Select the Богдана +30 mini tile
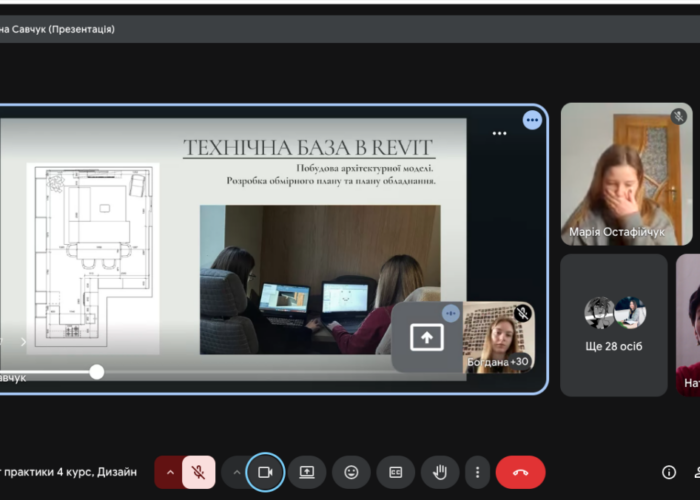 (500, 338)
